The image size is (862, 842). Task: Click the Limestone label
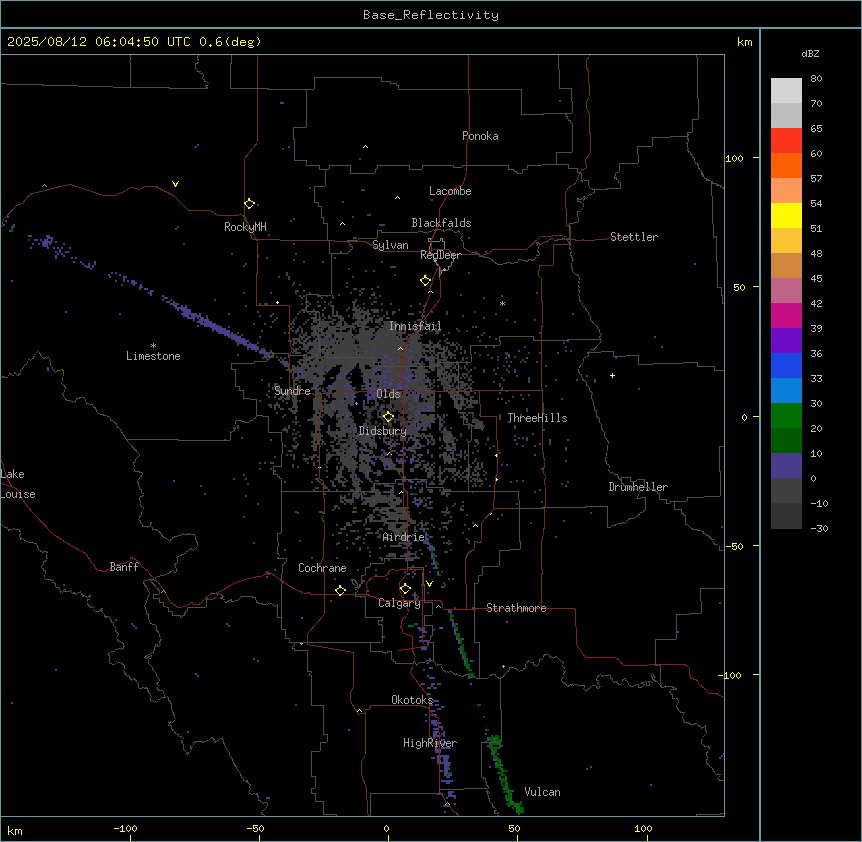(153, 356)
